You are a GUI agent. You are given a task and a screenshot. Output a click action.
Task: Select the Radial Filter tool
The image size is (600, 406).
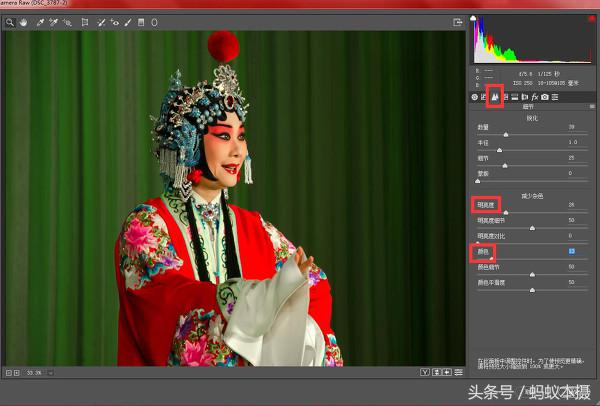pos(154,23)
